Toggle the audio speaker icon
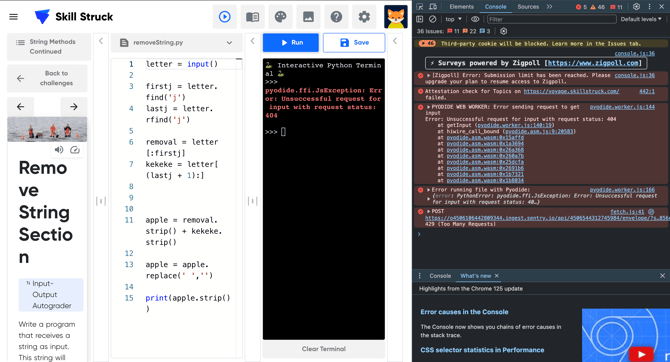 coord(59,150)
